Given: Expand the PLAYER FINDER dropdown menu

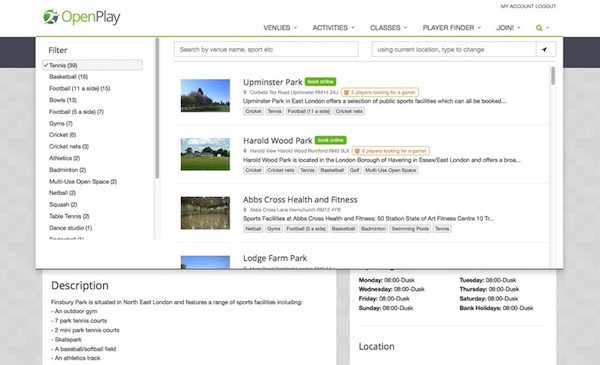Looking at the screenshot, I should point(452,28).
